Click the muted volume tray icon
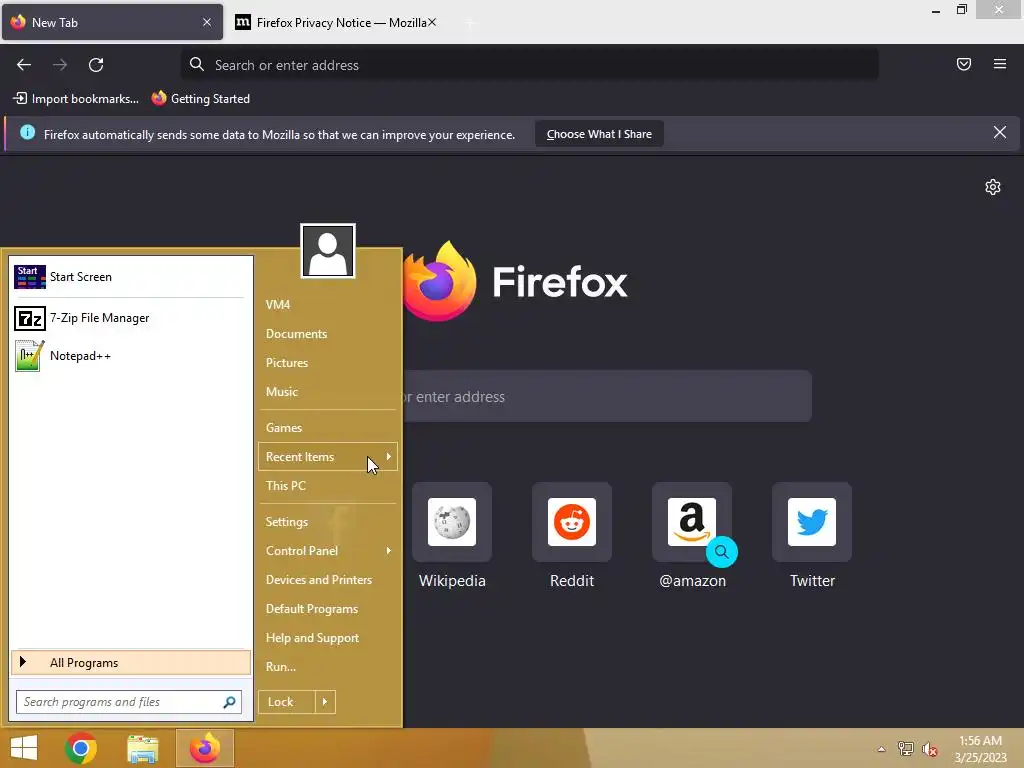 click(929, 749)
